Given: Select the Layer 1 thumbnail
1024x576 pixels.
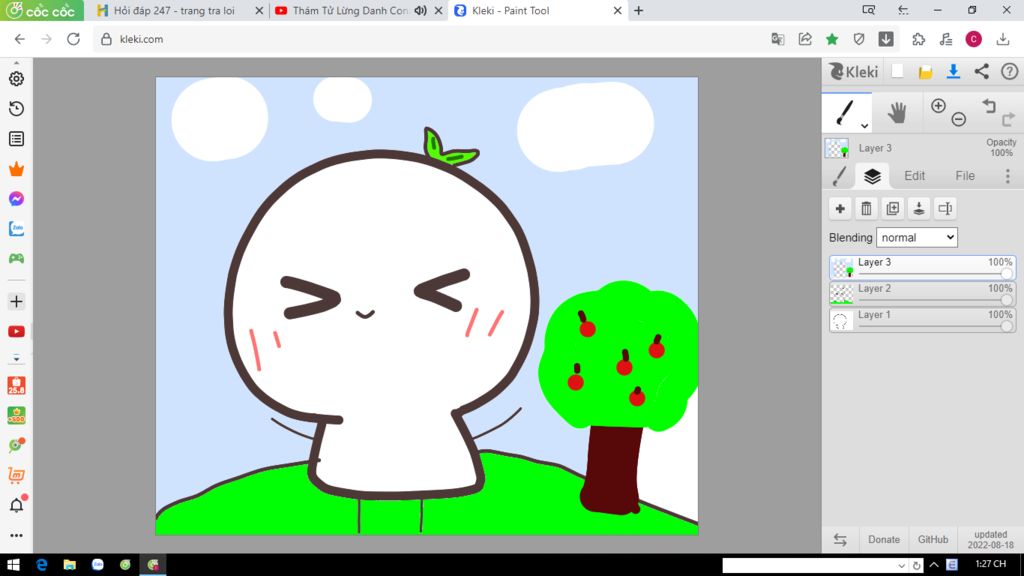Looking at the screenshot, I should tap(841, 319).
